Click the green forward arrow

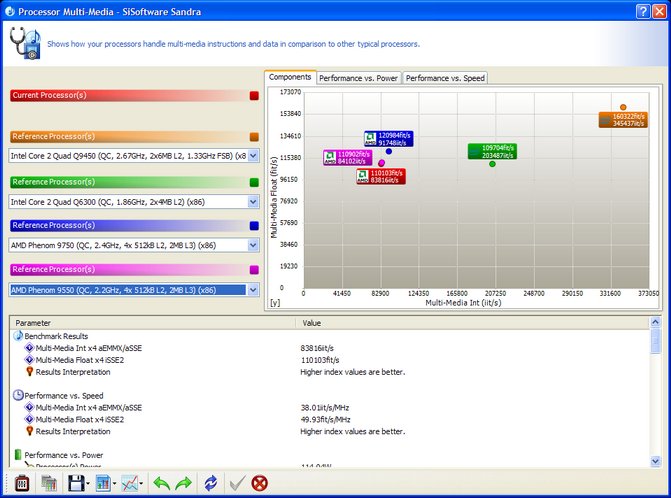point(182,483)
